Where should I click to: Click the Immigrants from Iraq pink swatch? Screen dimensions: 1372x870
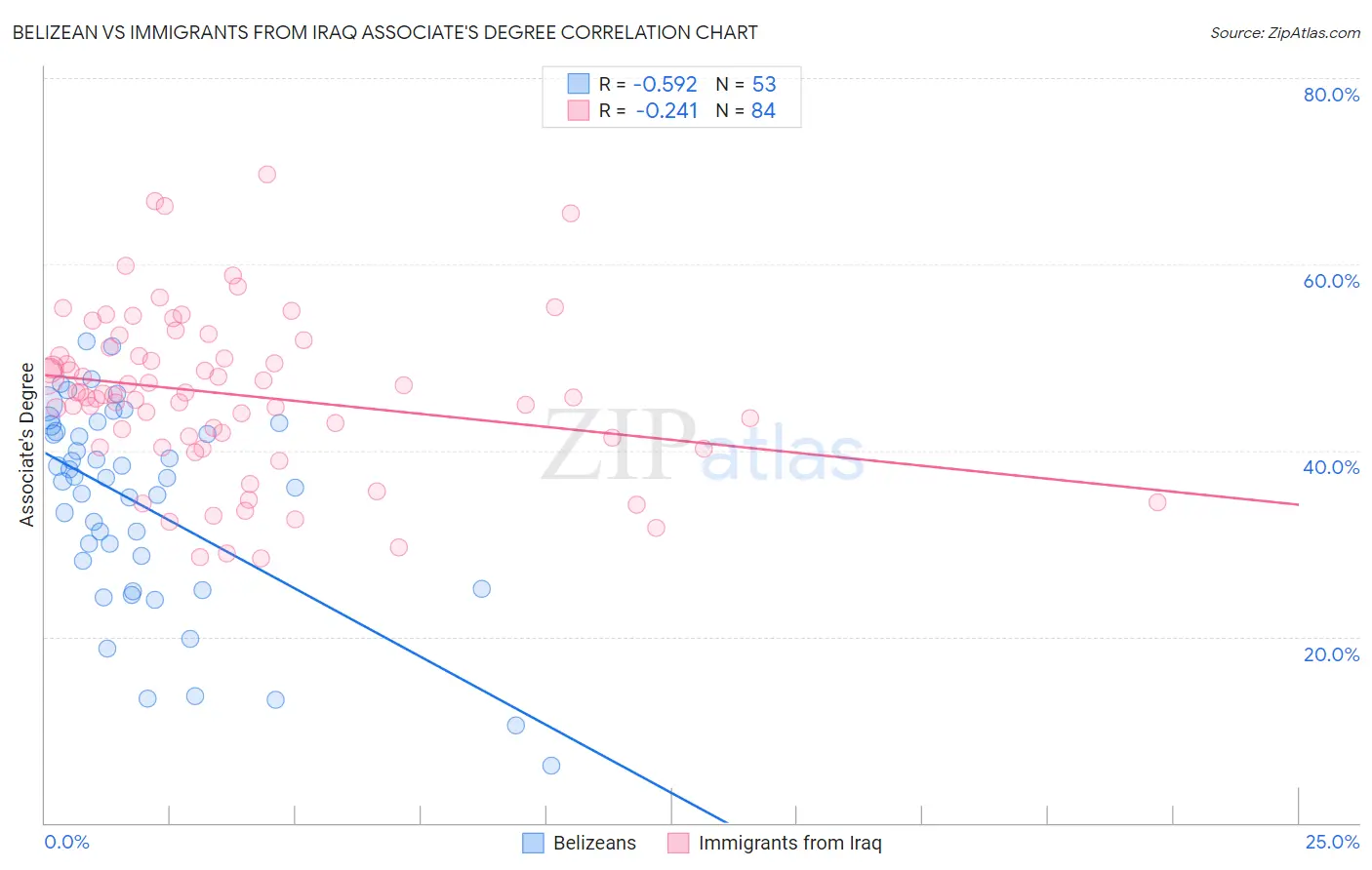click(678, 843)
